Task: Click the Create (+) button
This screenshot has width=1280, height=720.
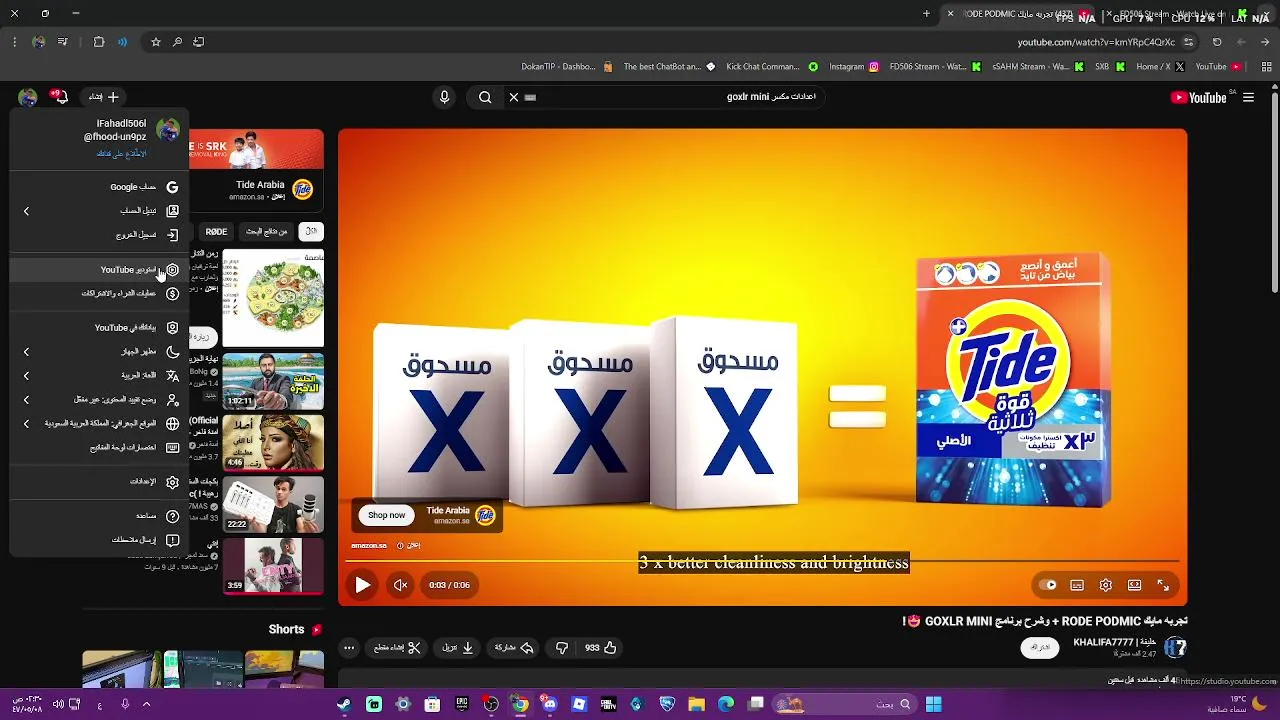Action: click(x=104, y=97)
